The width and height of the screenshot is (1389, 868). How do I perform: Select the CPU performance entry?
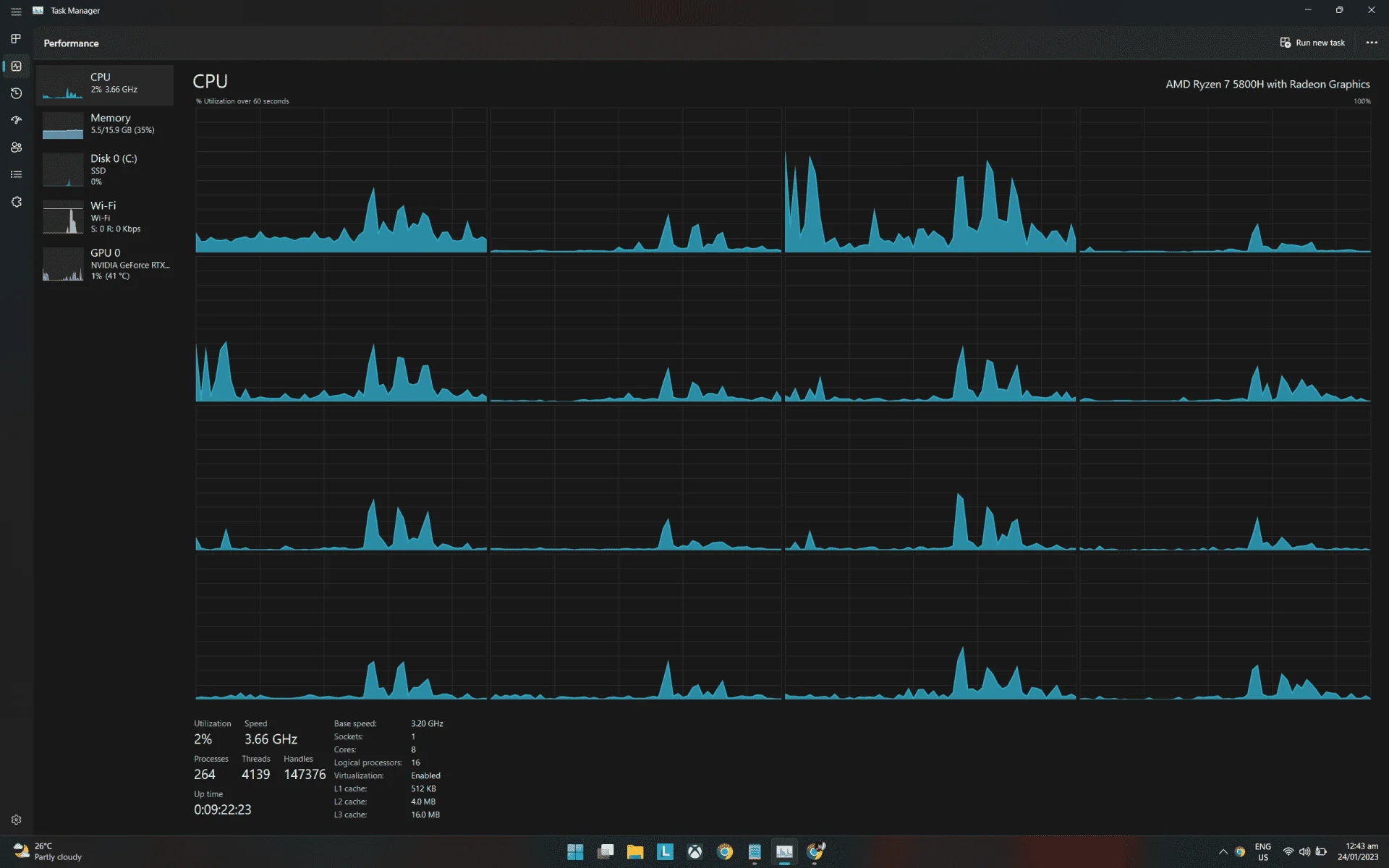[x=105, y=85]
